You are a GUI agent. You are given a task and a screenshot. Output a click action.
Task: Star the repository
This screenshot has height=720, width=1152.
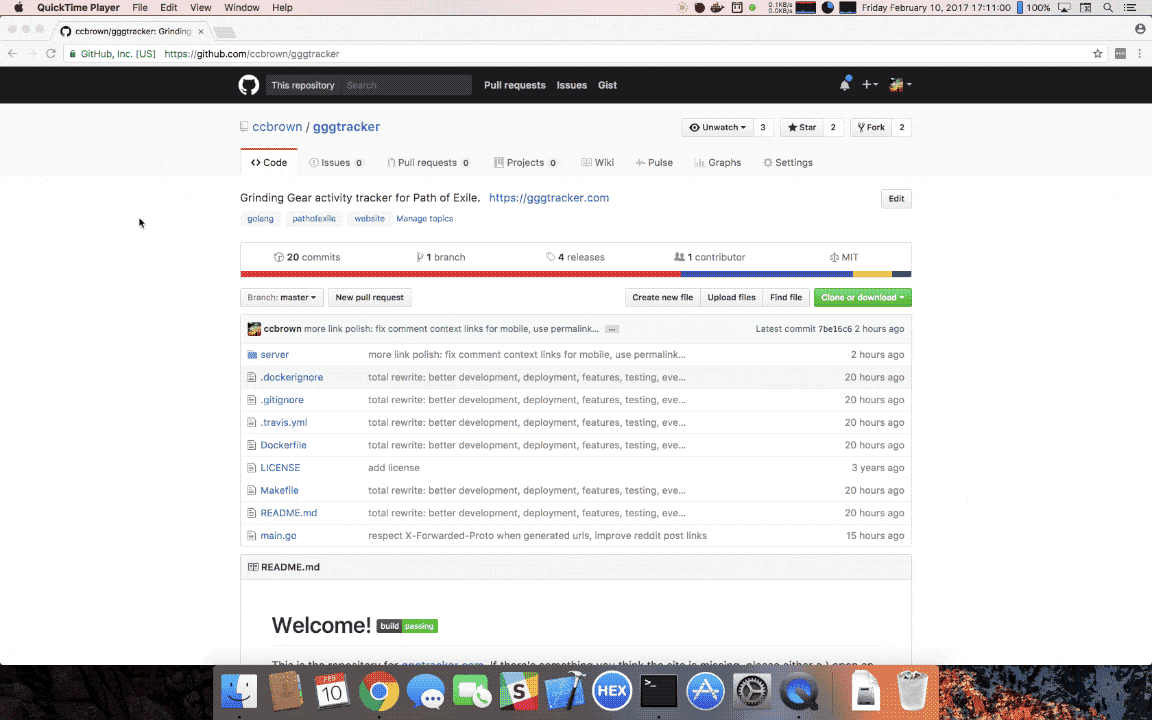pos(802,127)
